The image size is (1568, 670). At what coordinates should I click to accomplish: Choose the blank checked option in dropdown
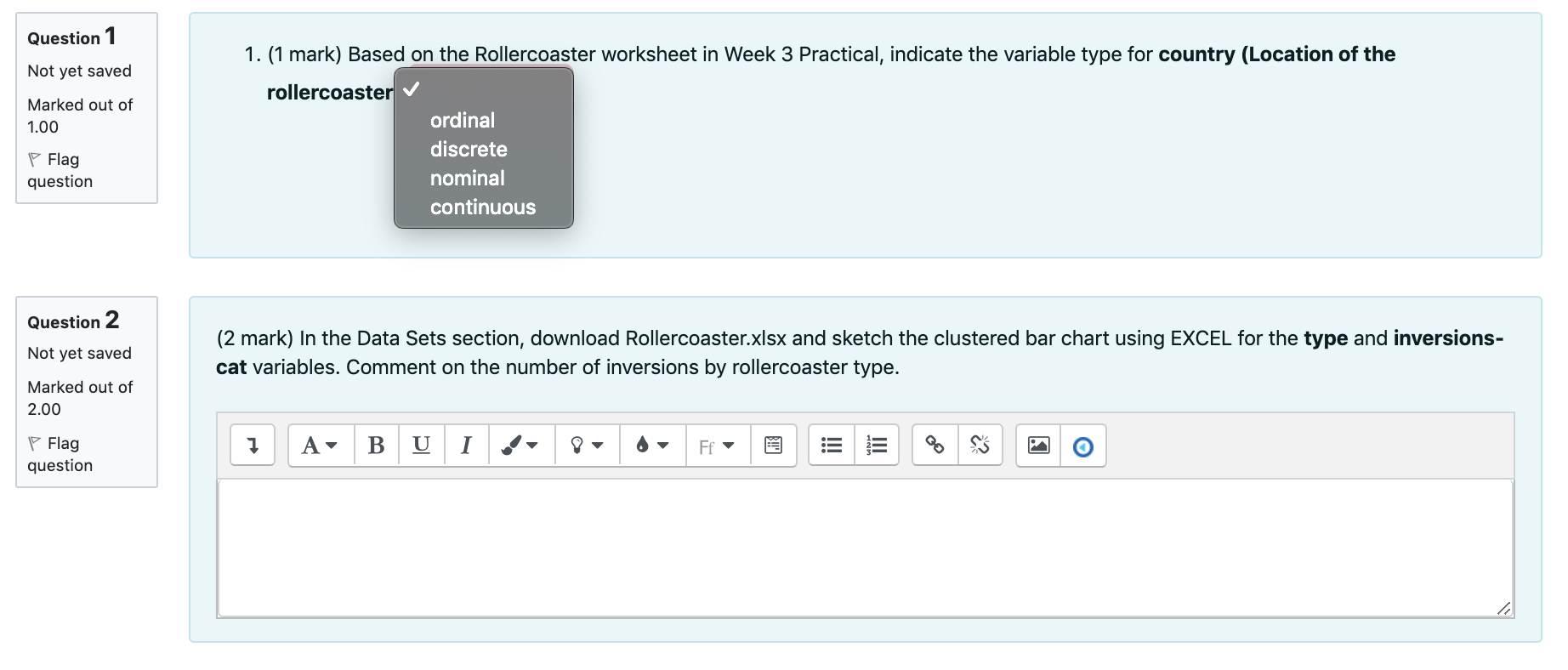[x=483, y=89]
